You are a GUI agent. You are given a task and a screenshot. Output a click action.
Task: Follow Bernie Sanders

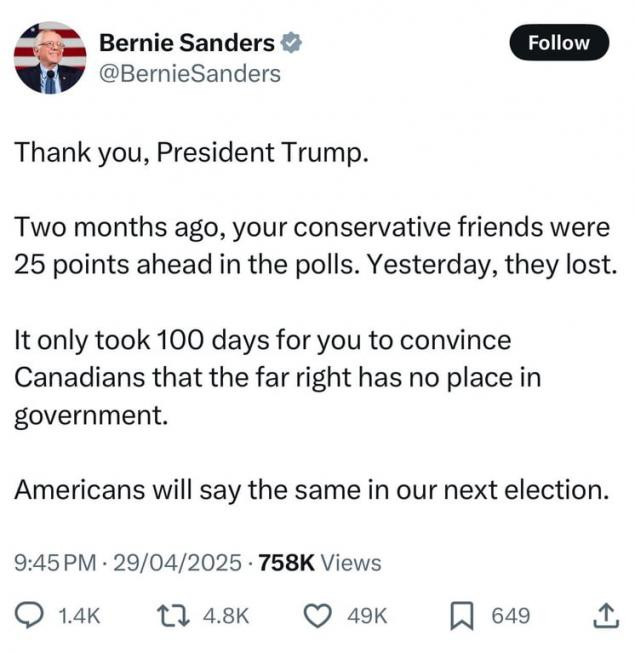(559, 42)
